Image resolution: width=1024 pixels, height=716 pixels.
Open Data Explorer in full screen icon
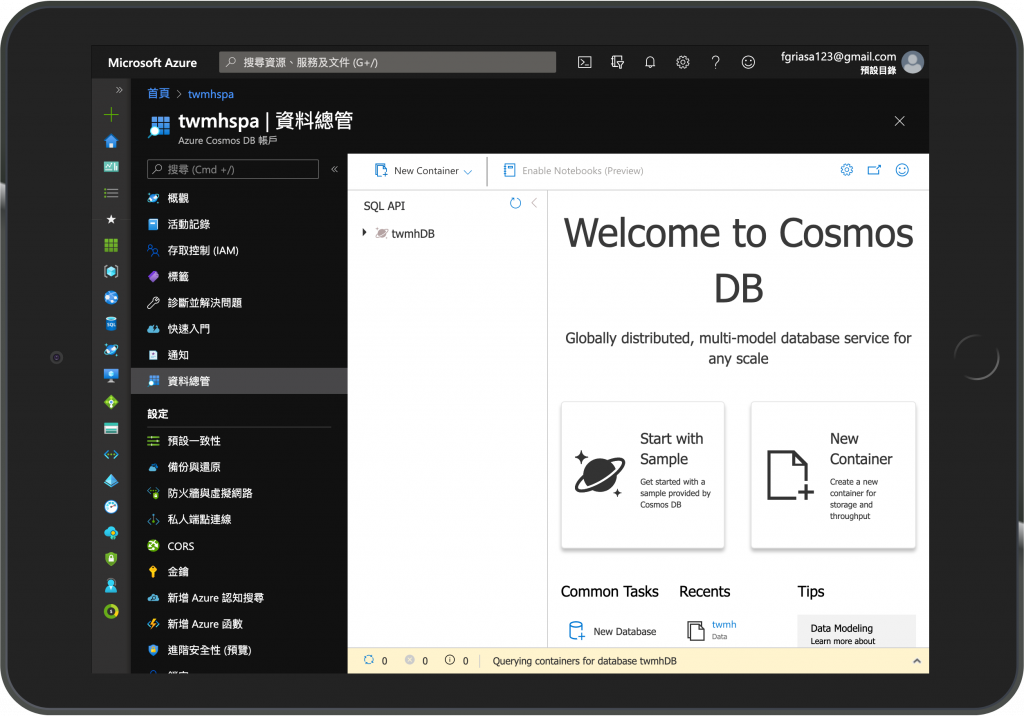[x=874, y=170]
